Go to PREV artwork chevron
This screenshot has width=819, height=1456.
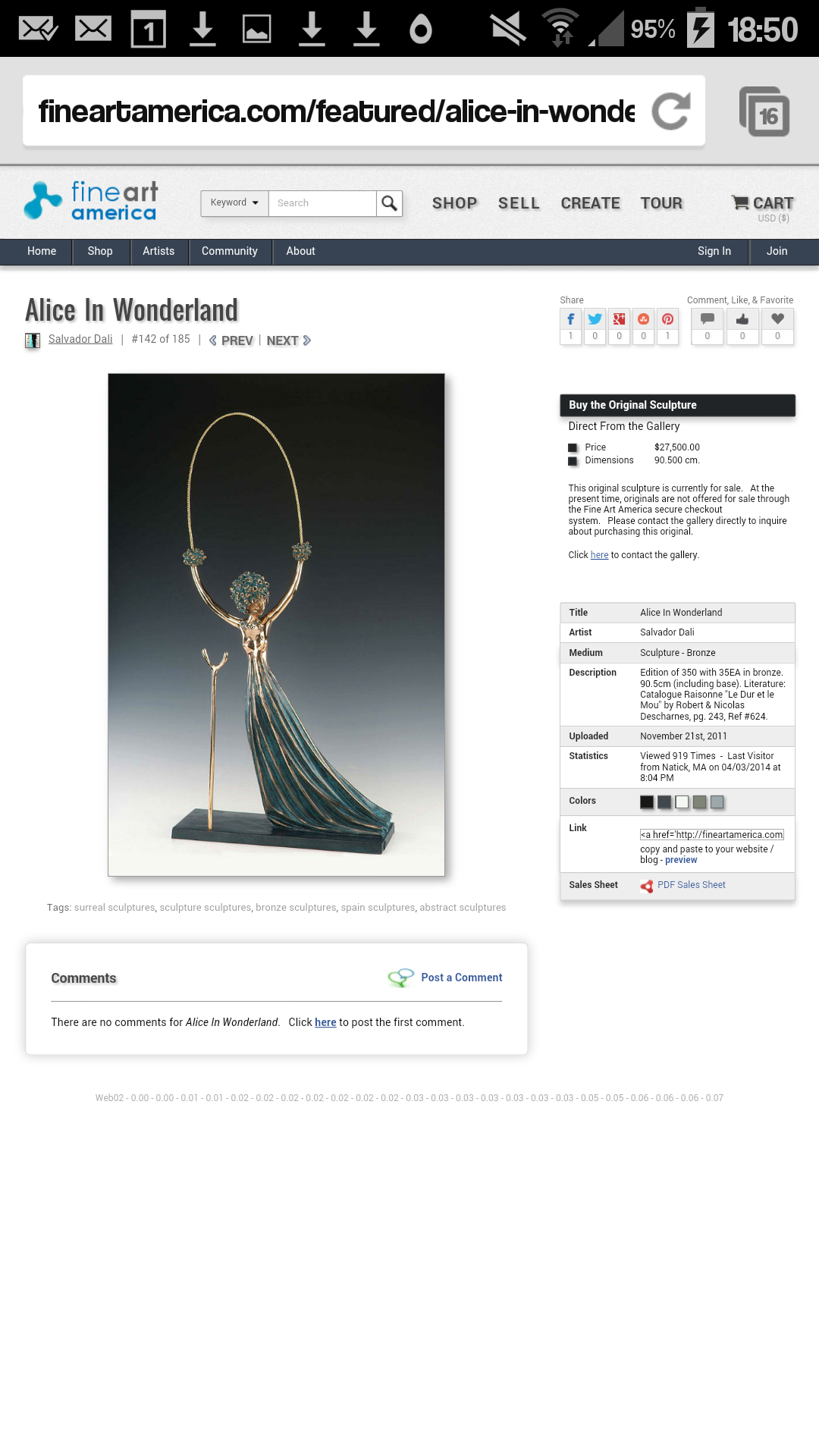point(231,340)
